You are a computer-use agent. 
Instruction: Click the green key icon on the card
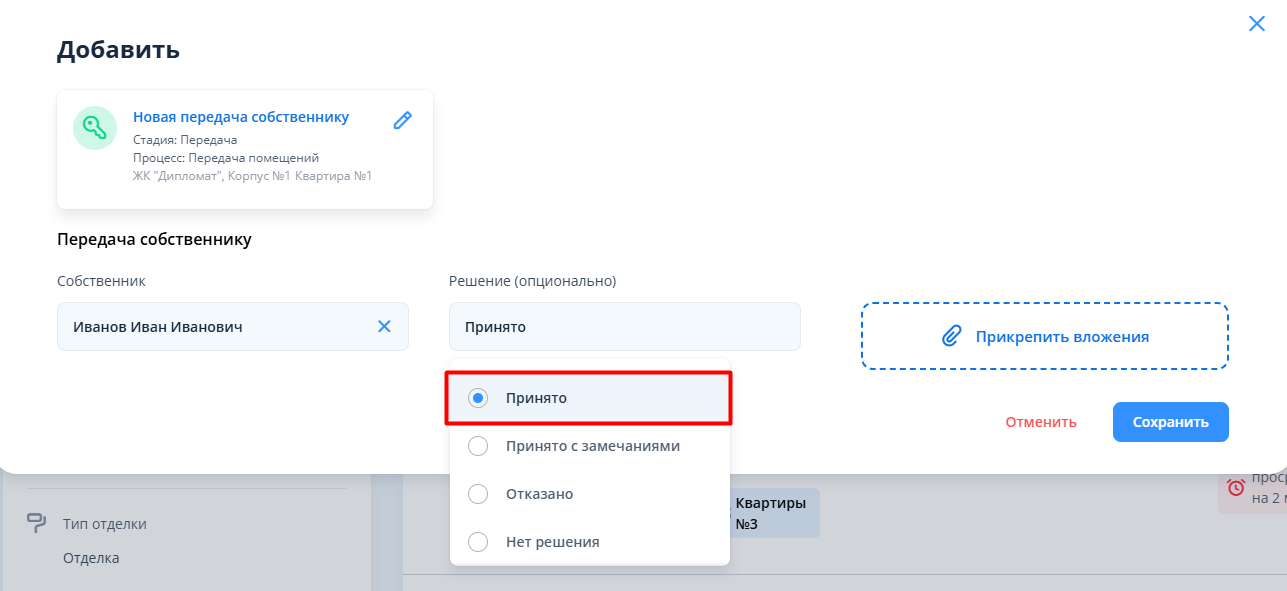click(95, 128)
